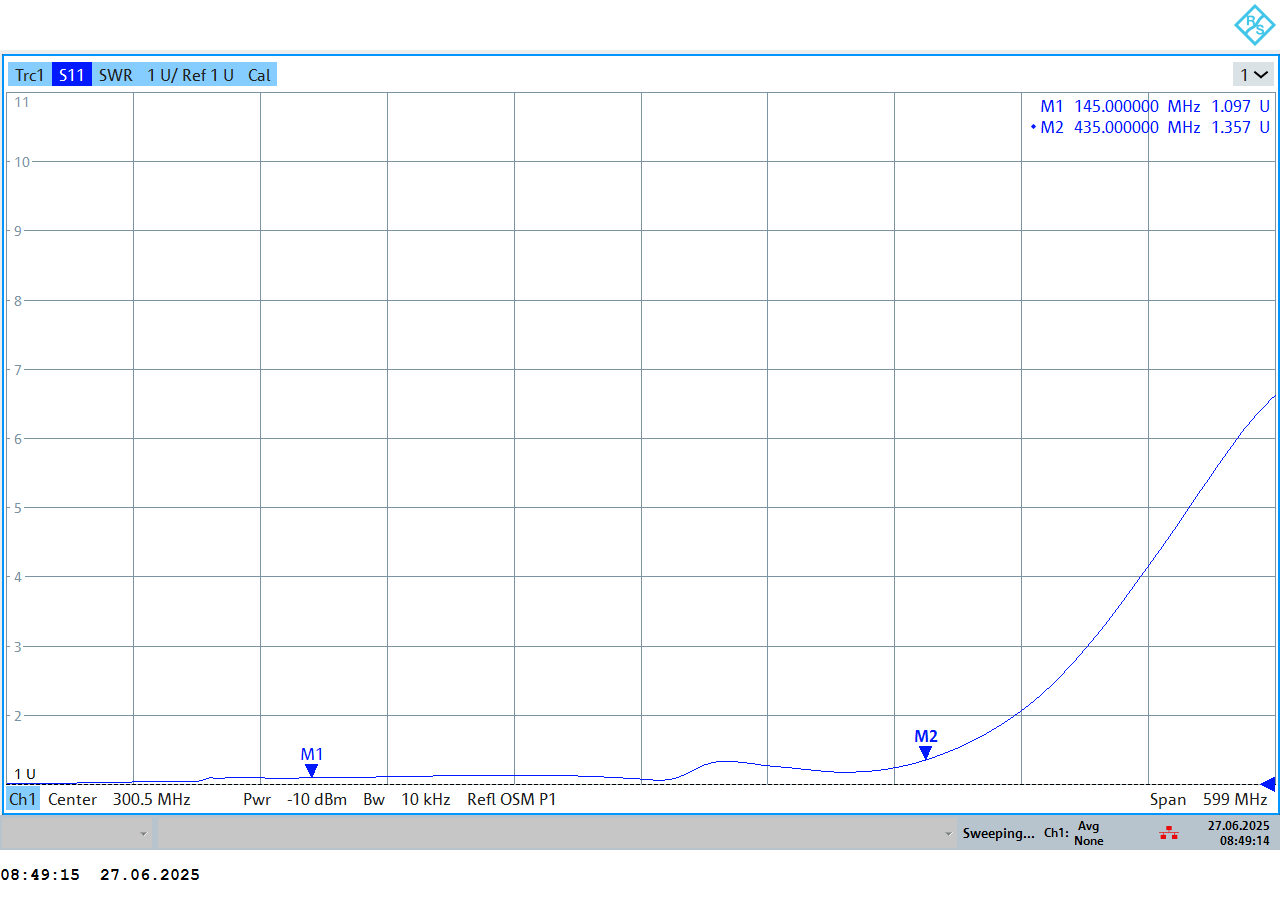Click the M2 435 MHz marker readout line
The width and height of the screenshot is (1280, 900).
click(1154, 127)
